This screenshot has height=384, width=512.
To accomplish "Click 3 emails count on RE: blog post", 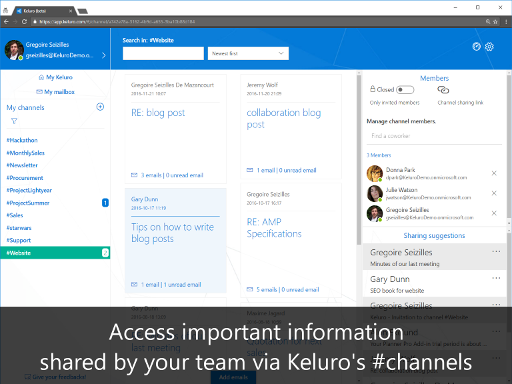I will coord(151,175).
